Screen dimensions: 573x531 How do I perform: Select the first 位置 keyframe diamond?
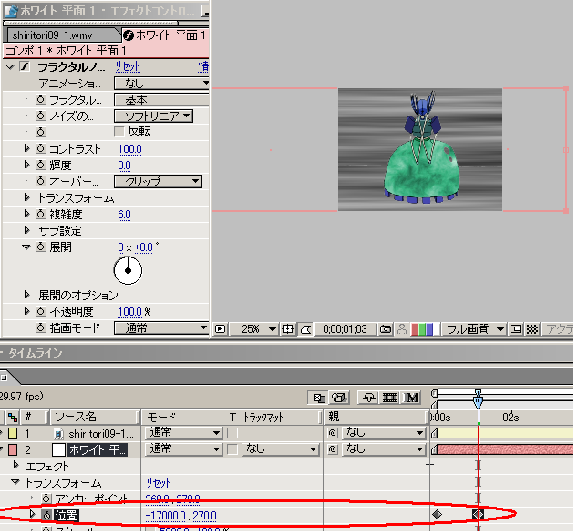tap(437, 514)
